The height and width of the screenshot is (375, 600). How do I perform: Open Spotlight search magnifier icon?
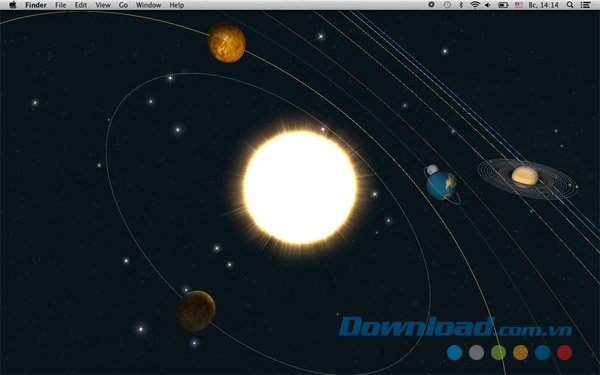pyautogui.click(x=570, y=5)
